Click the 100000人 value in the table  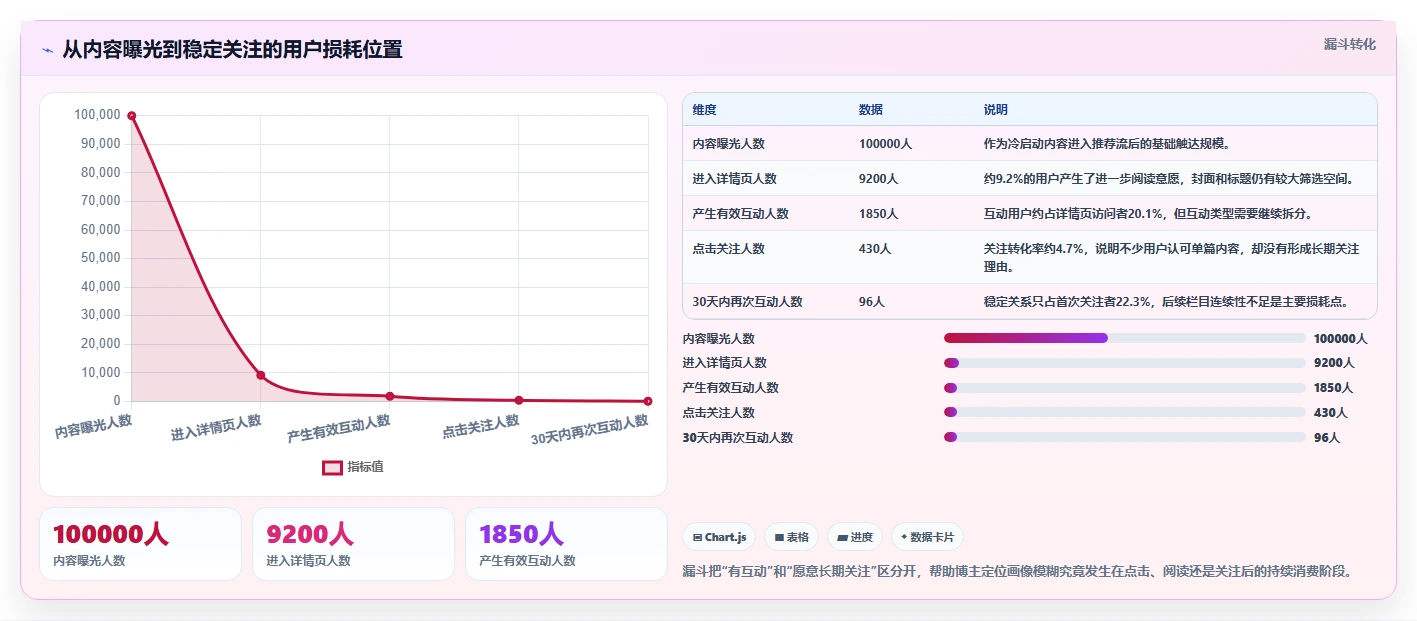point(885,144)
